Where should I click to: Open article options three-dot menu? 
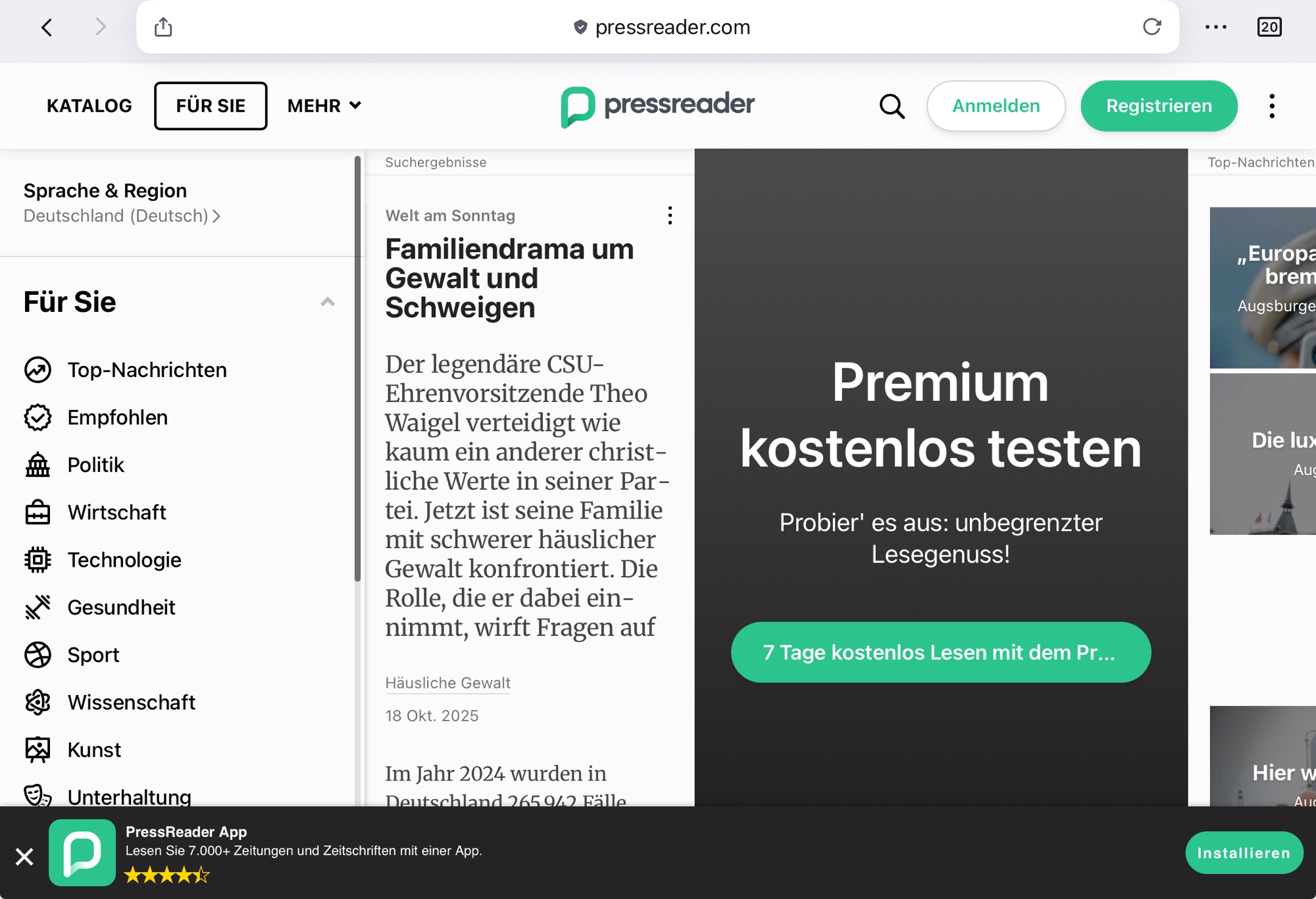[x=670, y=215]
